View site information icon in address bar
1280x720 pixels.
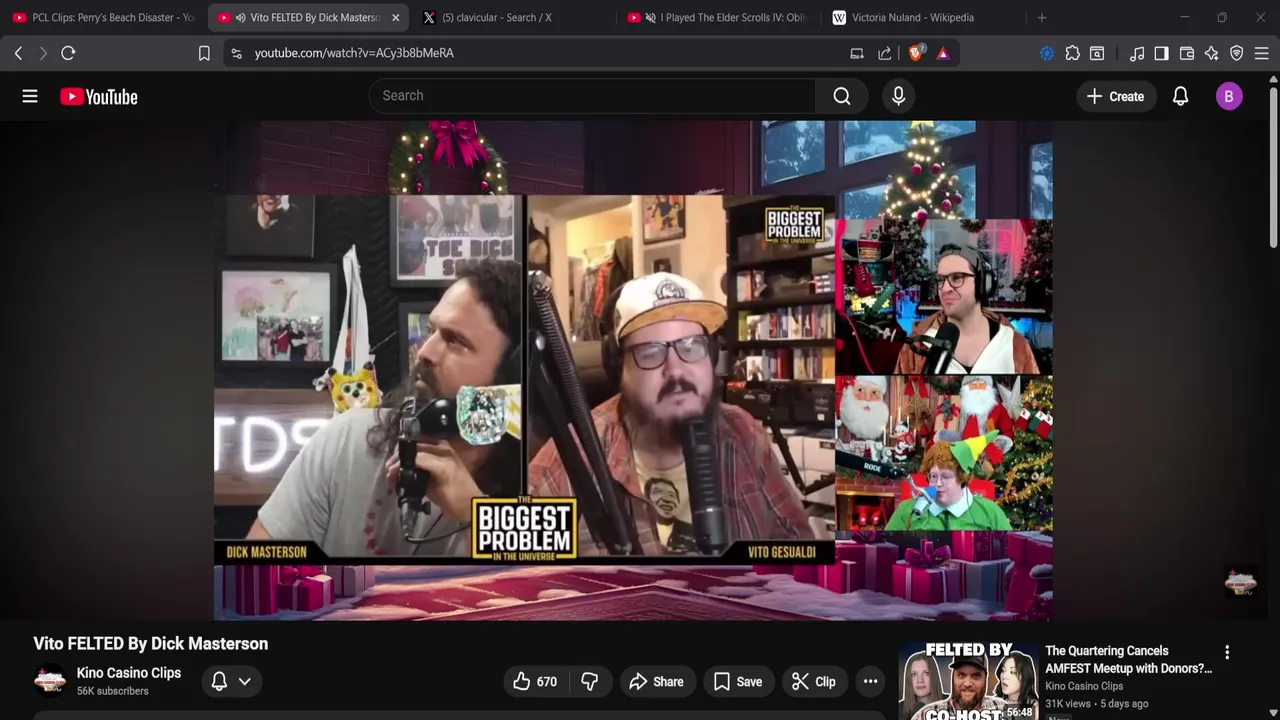point(236,53)
